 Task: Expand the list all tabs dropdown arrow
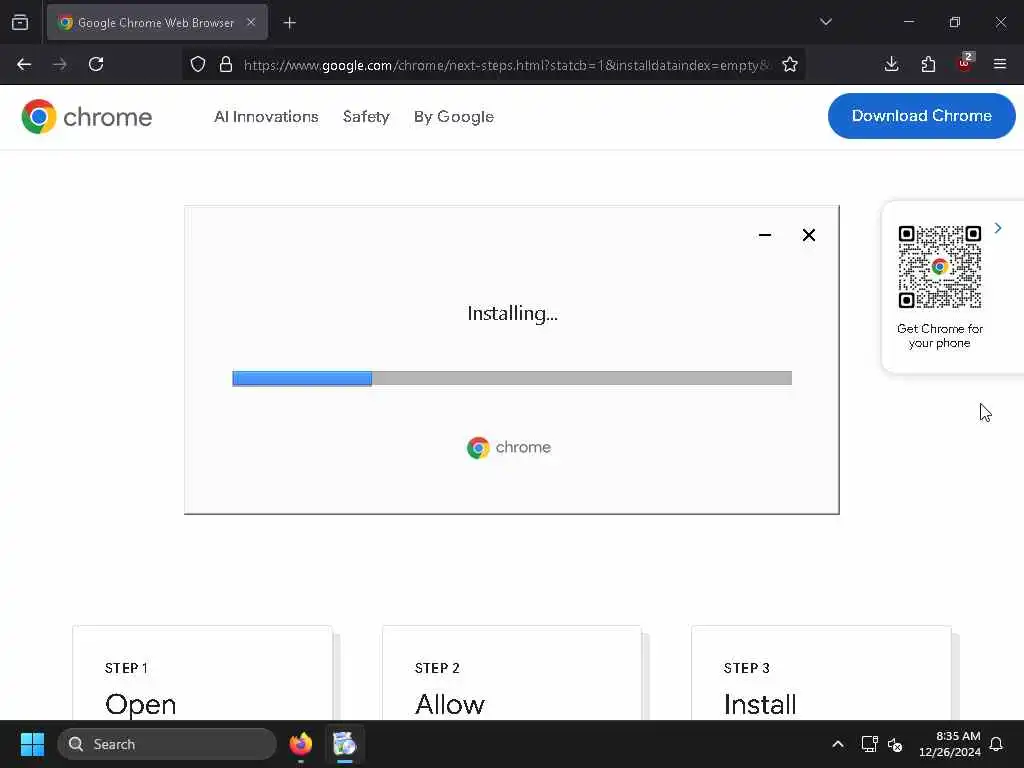(x=825, y=22)
